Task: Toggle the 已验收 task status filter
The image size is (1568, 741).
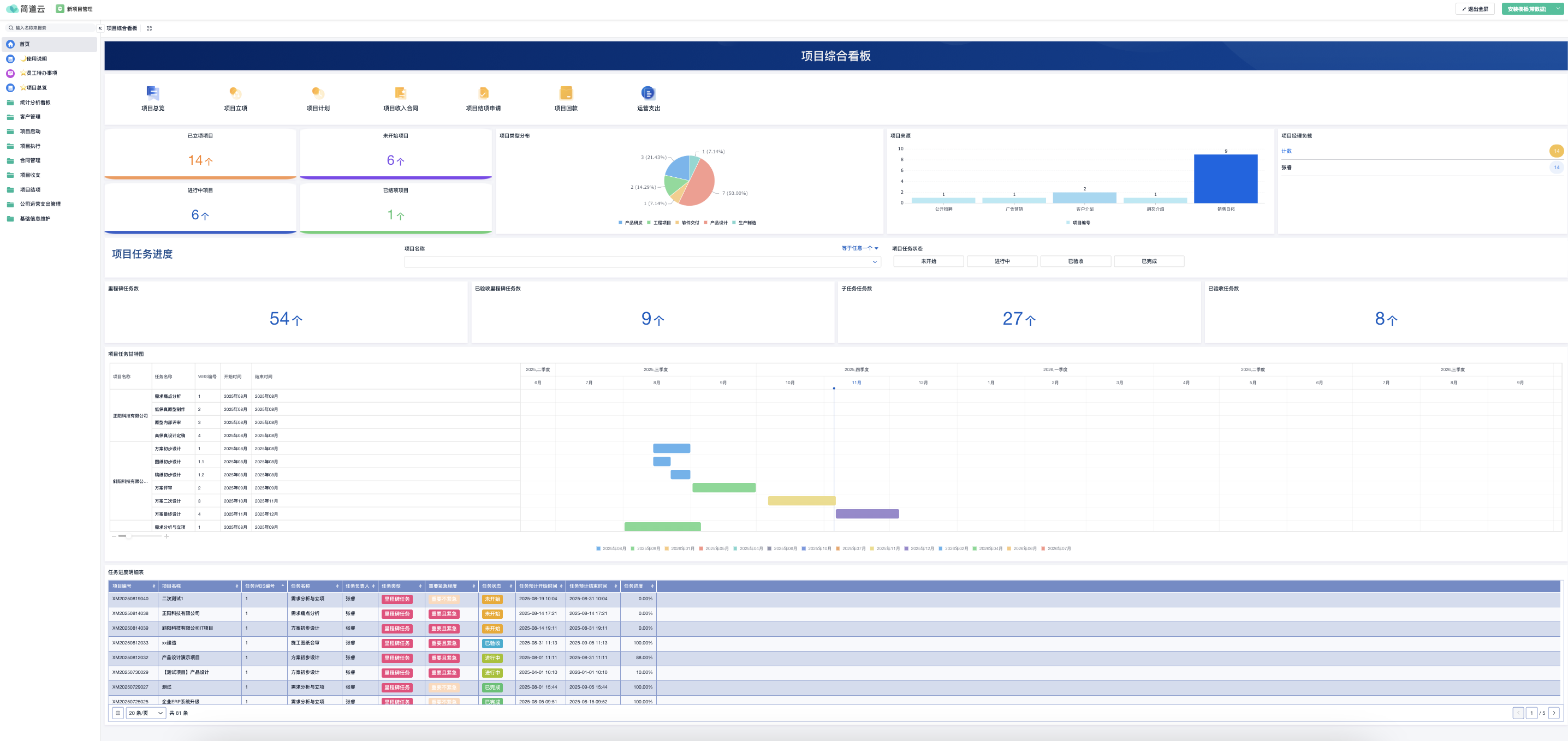Action: [x=1076, y=261]
